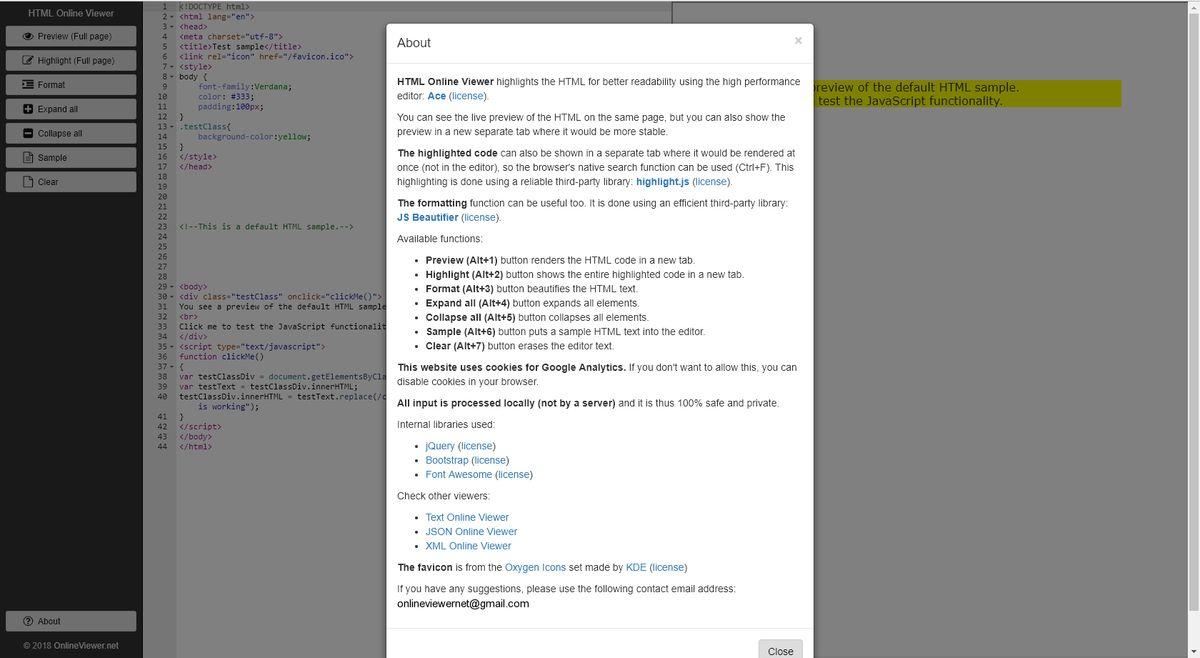1200x658 pixels.
Task: Open Preview (Full page) with the eye icon
Action: click(70, 36)
